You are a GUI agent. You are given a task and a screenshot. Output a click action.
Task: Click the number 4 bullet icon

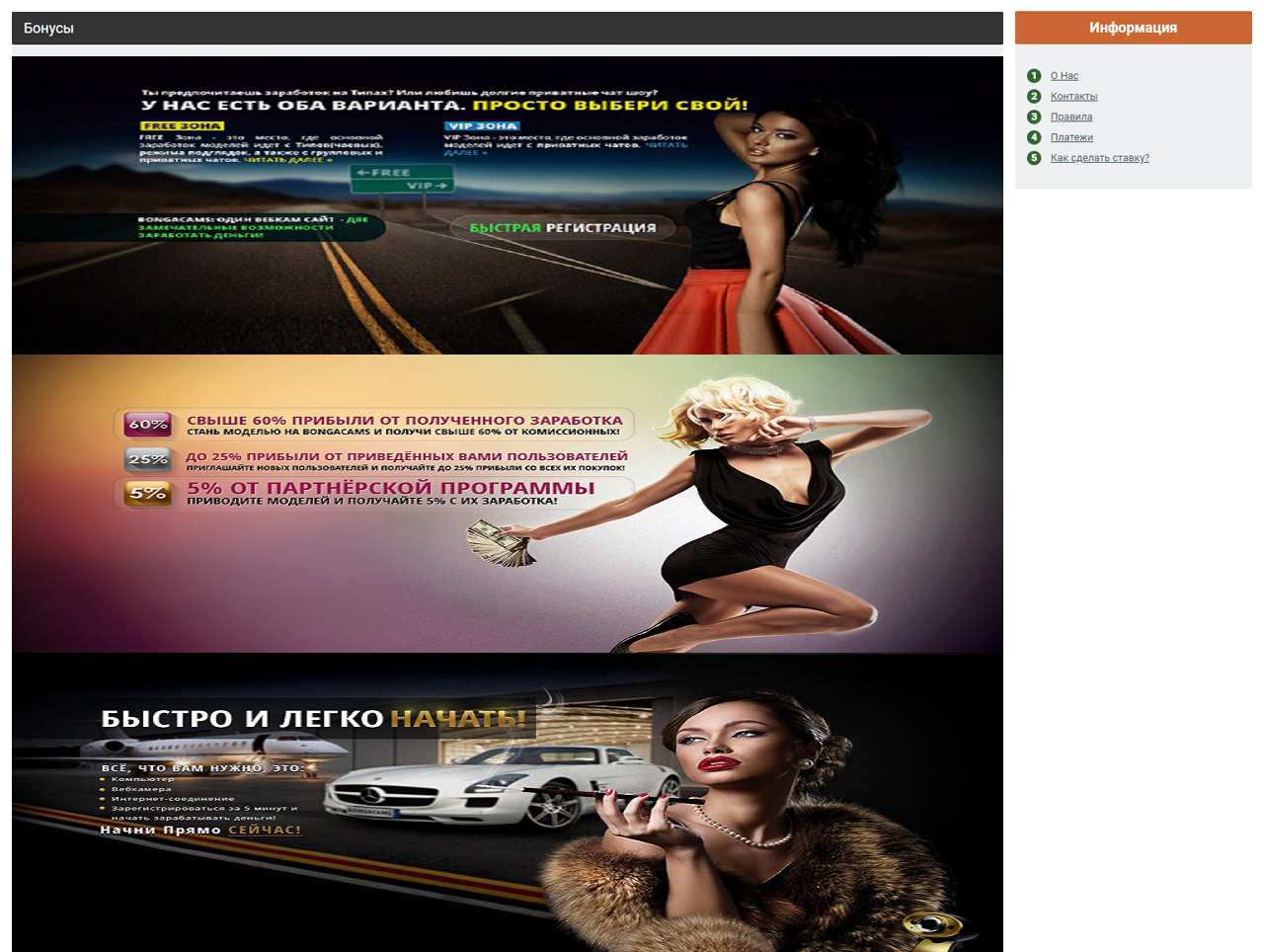click(1034, 137)
